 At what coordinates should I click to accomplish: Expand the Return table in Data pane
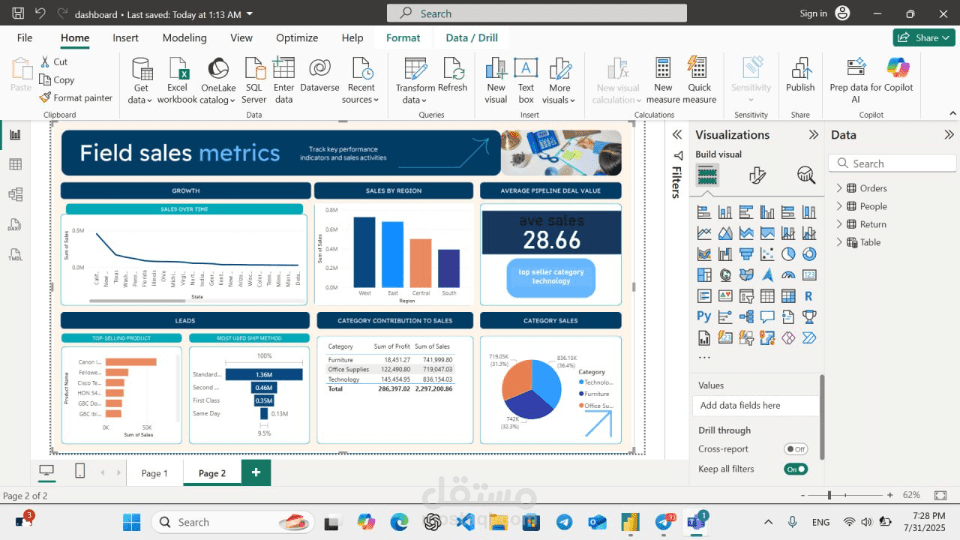tap(839, 224)
